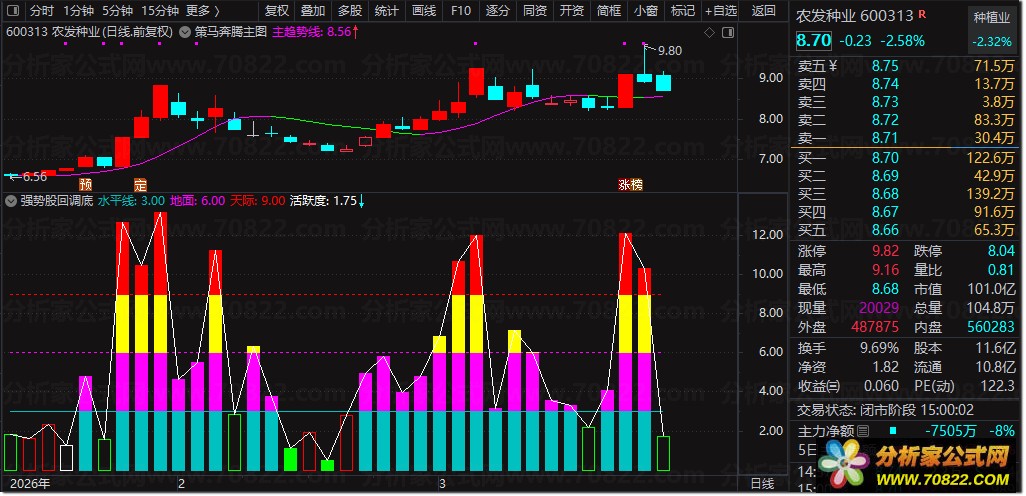Click the 卖二 price 8.72
The image size is (1026, 496).
pos(885,120)
